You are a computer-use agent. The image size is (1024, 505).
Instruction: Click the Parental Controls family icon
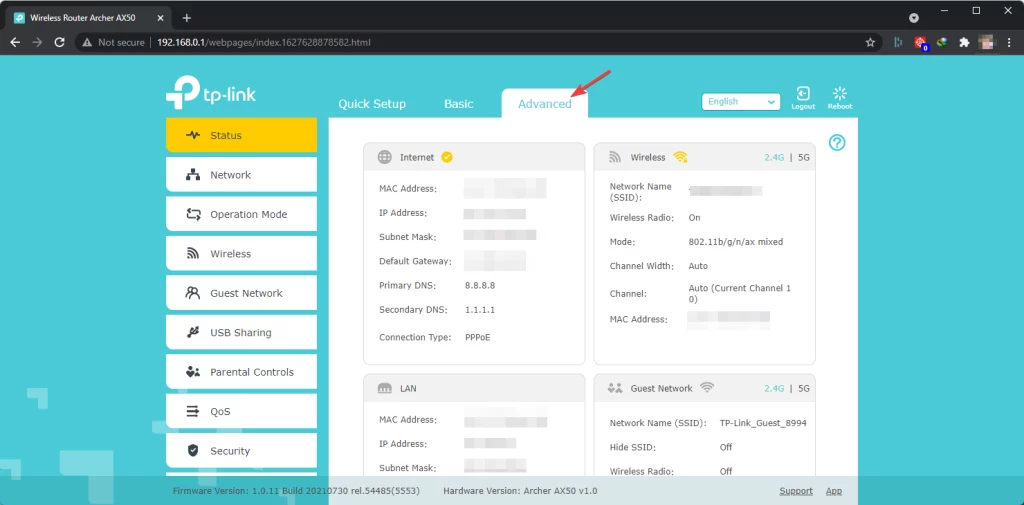[193, 372]
